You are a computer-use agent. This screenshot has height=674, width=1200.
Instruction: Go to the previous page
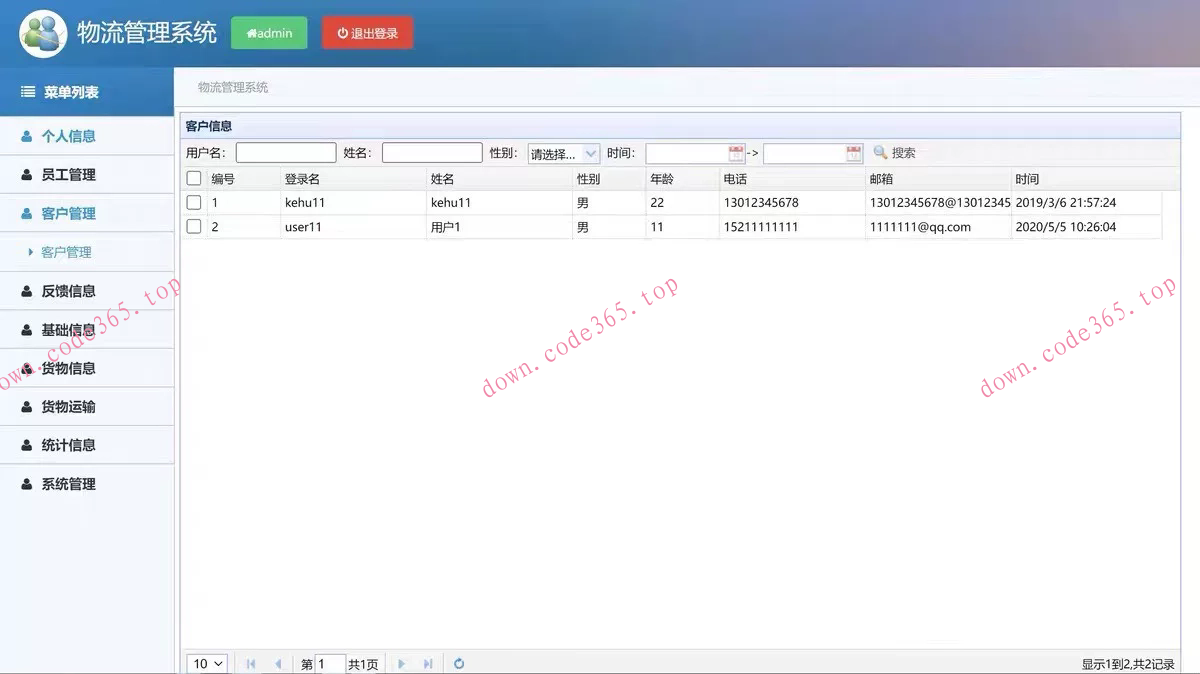tap(278, 664)
